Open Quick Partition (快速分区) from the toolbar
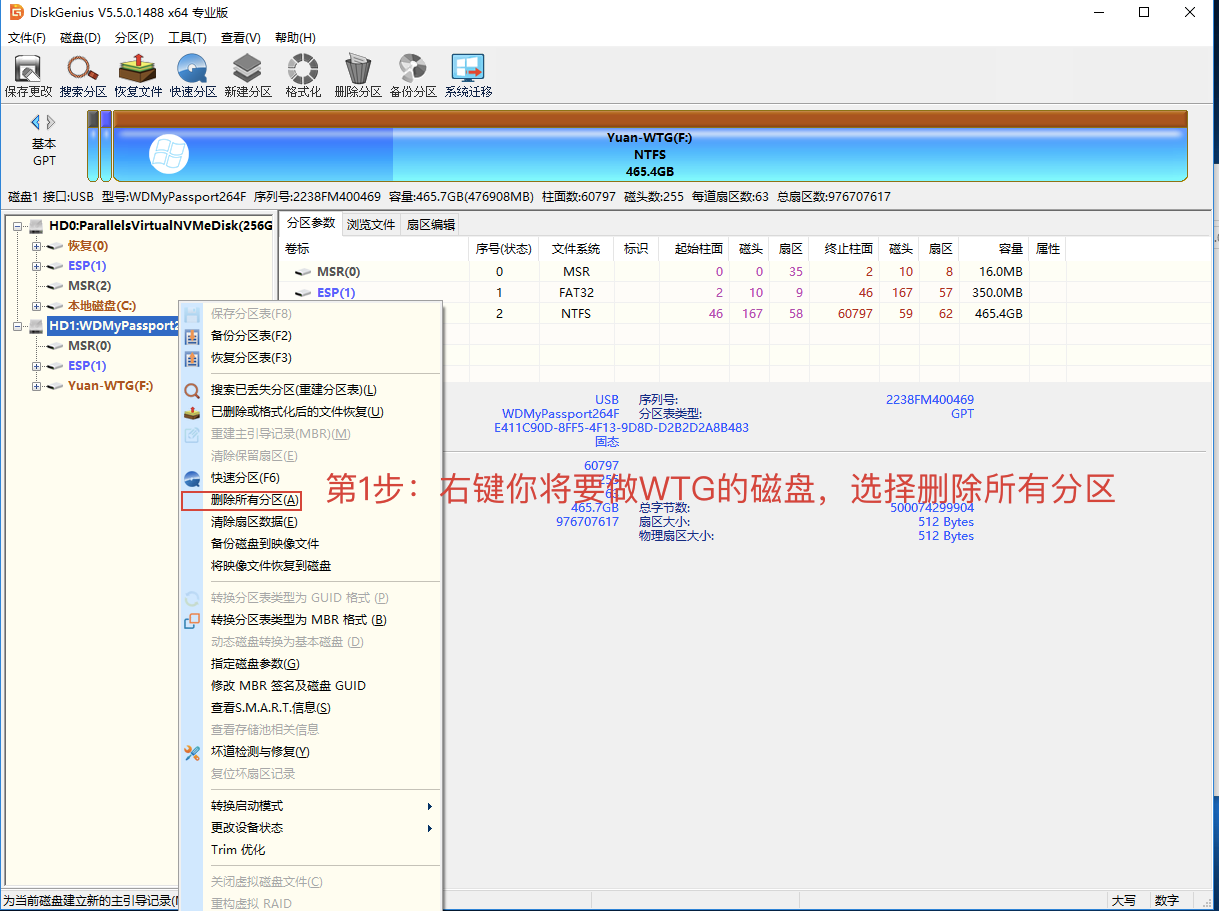 pos(193,76)
